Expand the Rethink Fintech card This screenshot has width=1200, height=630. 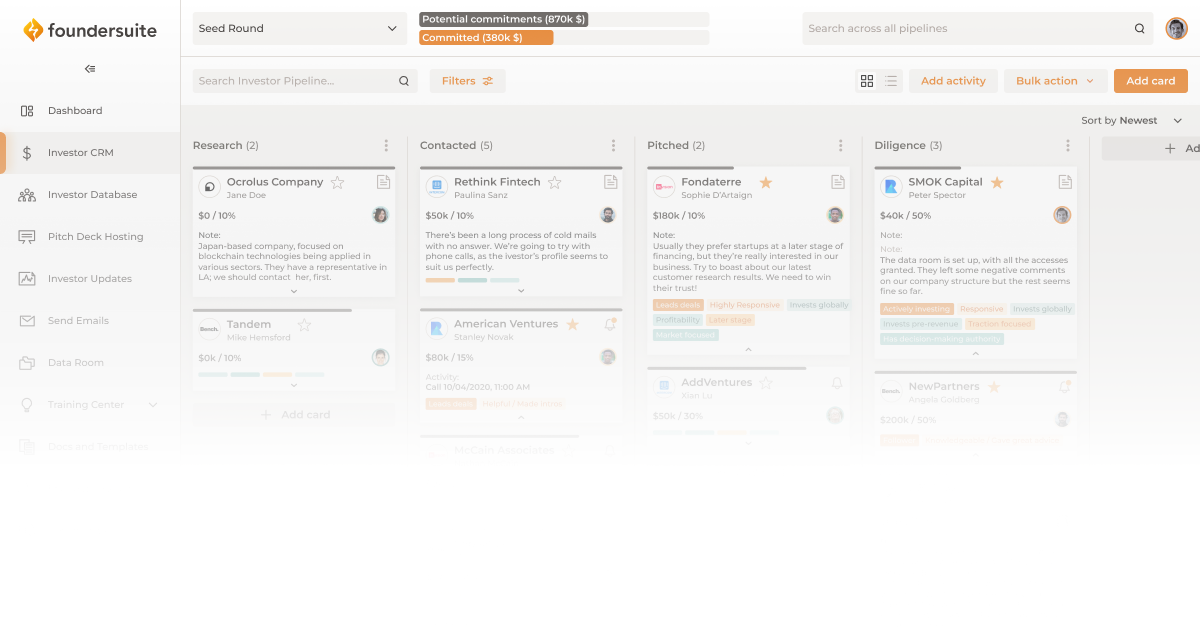tap(521, 291)
